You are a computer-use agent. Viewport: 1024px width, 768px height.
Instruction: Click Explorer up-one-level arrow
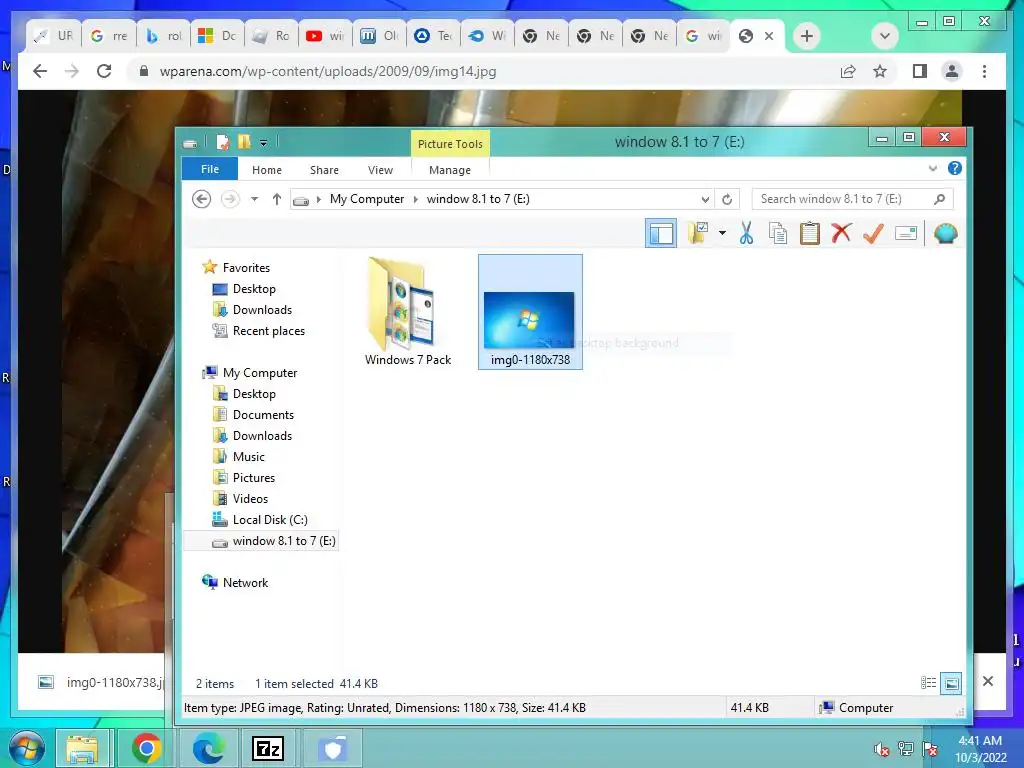pyautogui.click(x=277, y=199)
